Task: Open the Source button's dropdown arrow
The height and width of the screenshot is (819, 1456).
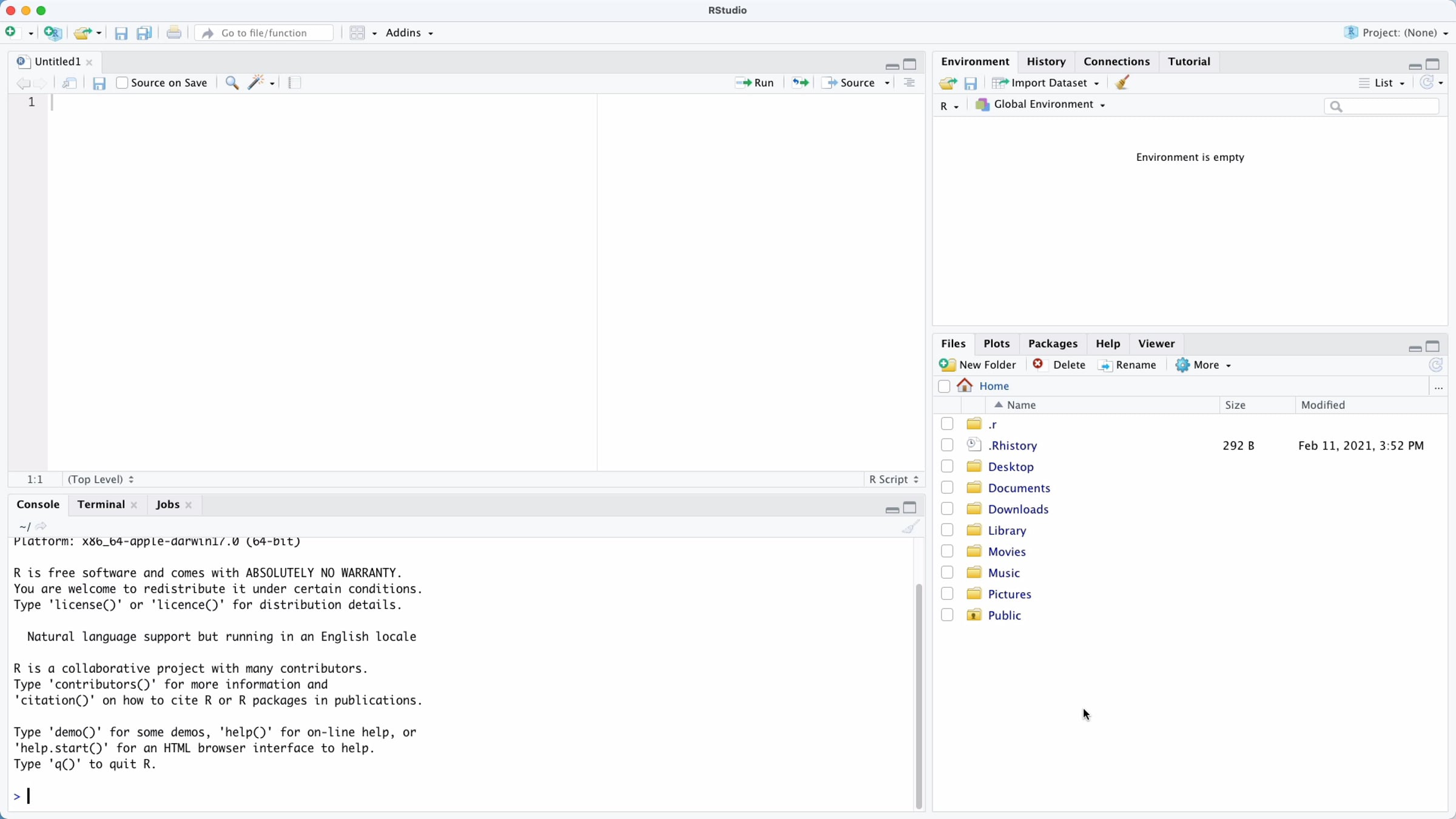Action: [887, 83]
